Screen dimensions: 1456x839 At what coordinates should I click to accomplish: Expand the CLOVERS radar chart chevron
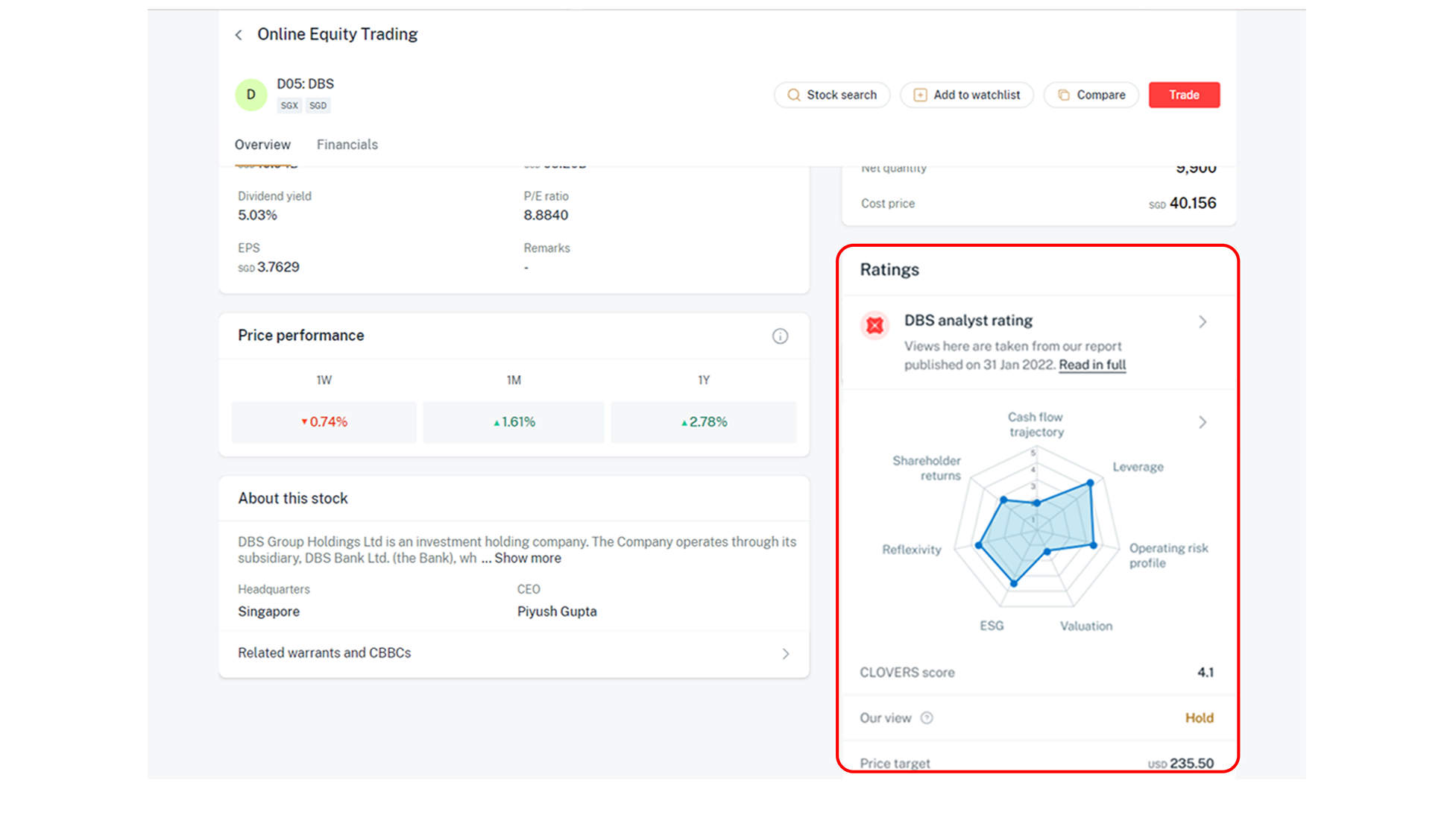coord(1202,423)
